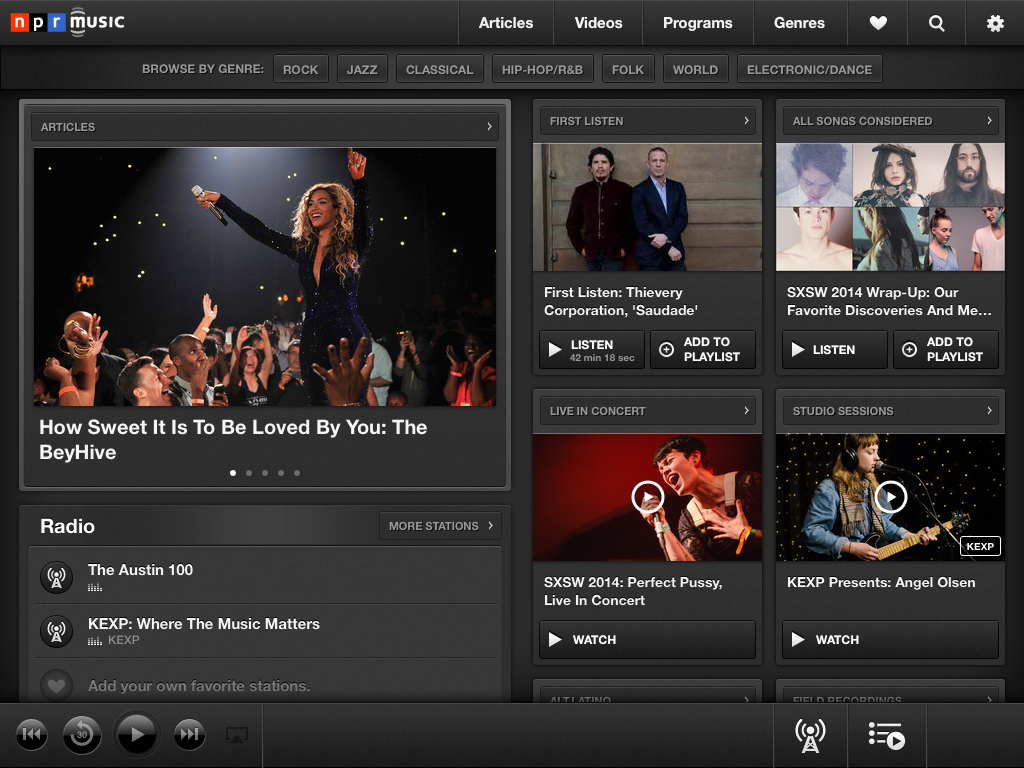Select The Austin 100 station
Viewport: 1024px width, 768px height.
pyautogui.click(x=265, y=576)
